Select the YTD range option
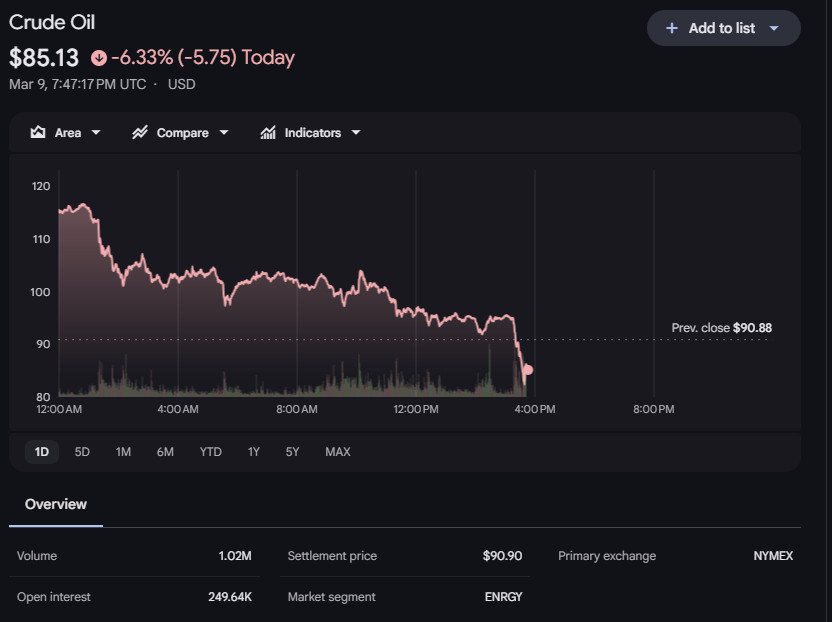Image resolution: width=832 pixels, height=622 pixels. (x=210, y=452)
